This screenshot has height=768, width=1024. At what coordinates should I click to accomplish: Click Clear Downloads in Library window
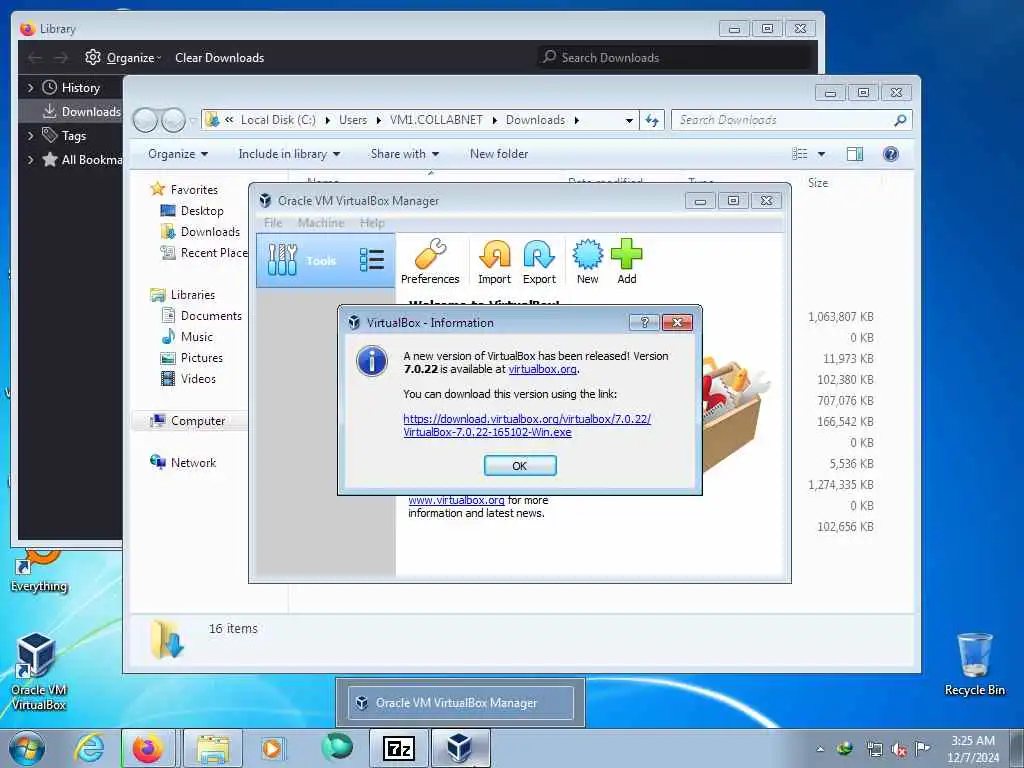pyautogui.click(x=219, y=57)
